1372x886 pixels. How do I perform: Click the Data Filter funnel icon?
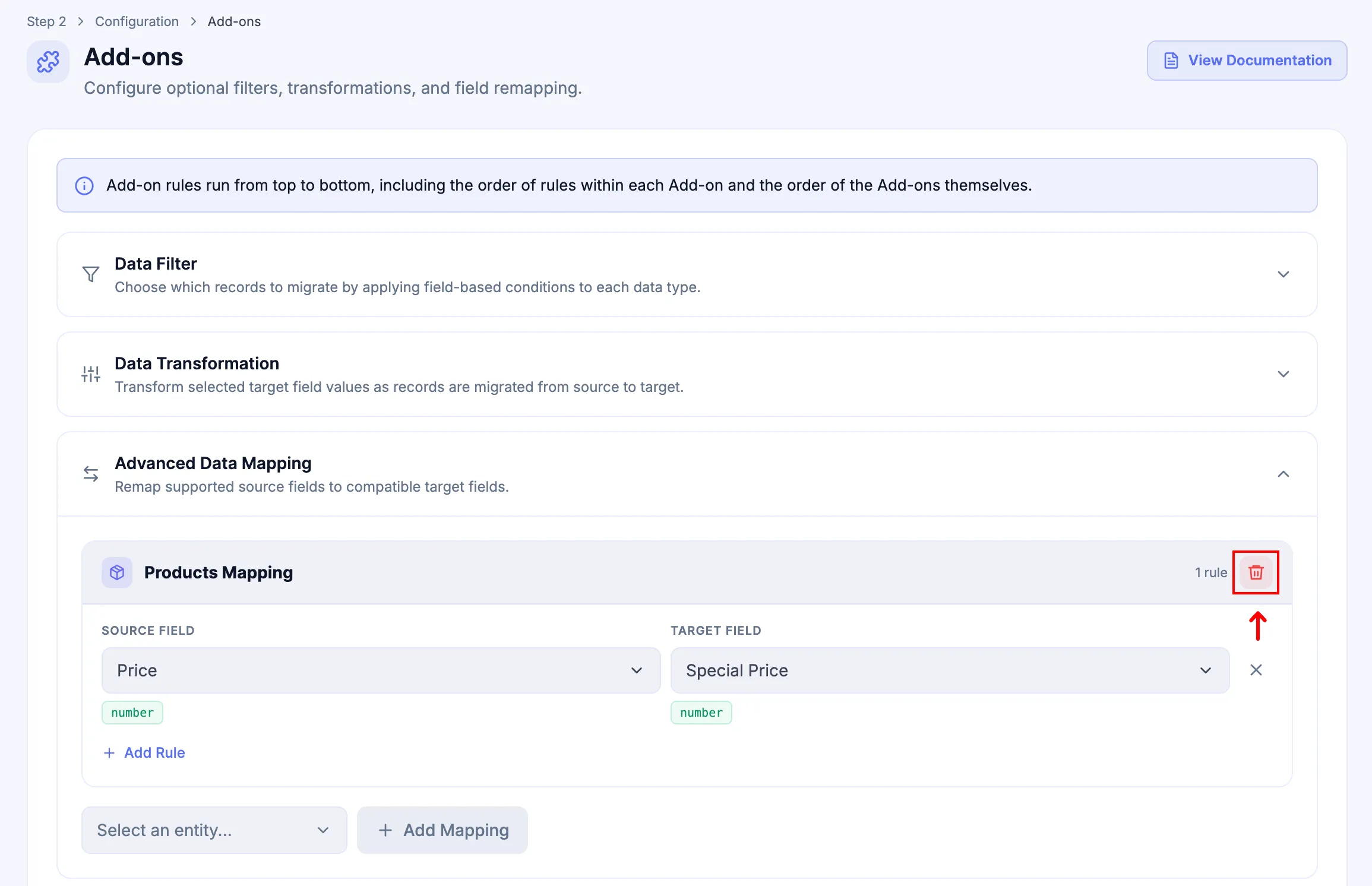91,274
